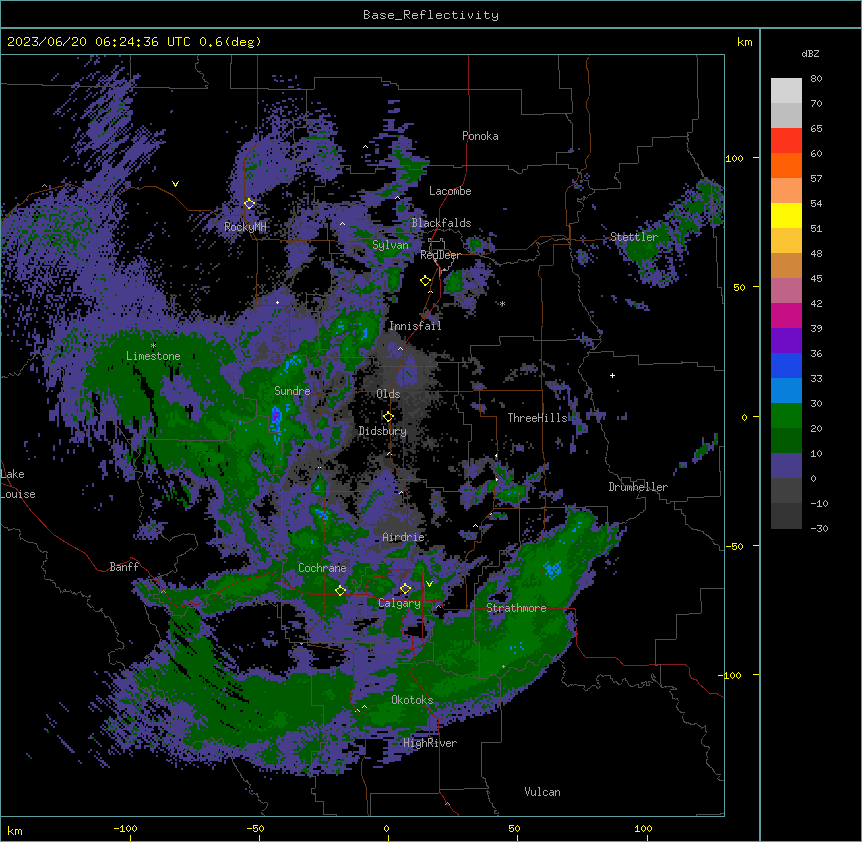This screenshot has height=842, width=862.
Task: Click the Strathmore town label
Action: tap(516, 608)
